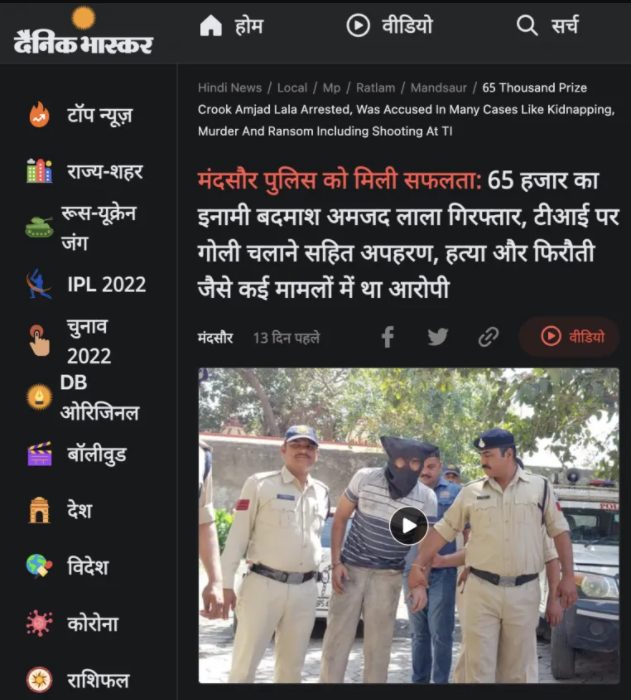The image size is (631, 700).
Task: Share article via Facebook icon
Action: click(x=388, y=337)
